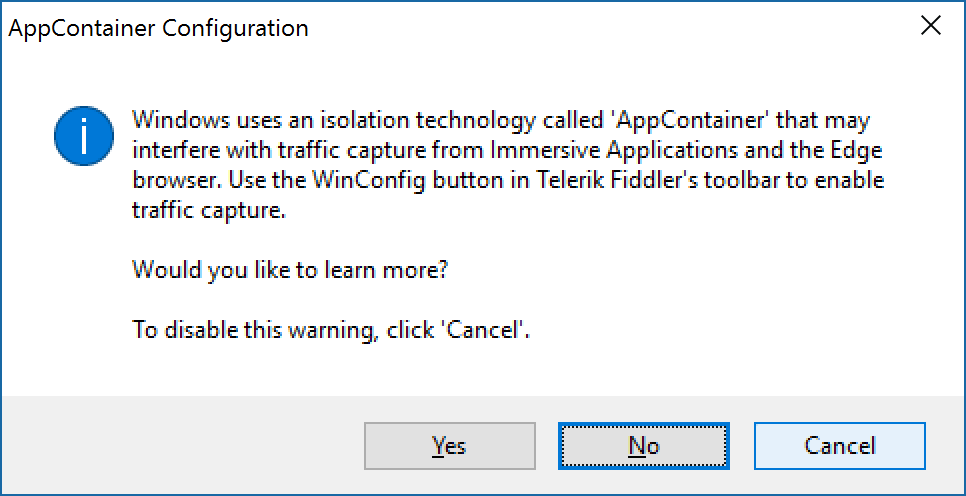
Task: Click the AppContainer warning message paragraph
Action: pyautogui.click(x=501, y=166)
